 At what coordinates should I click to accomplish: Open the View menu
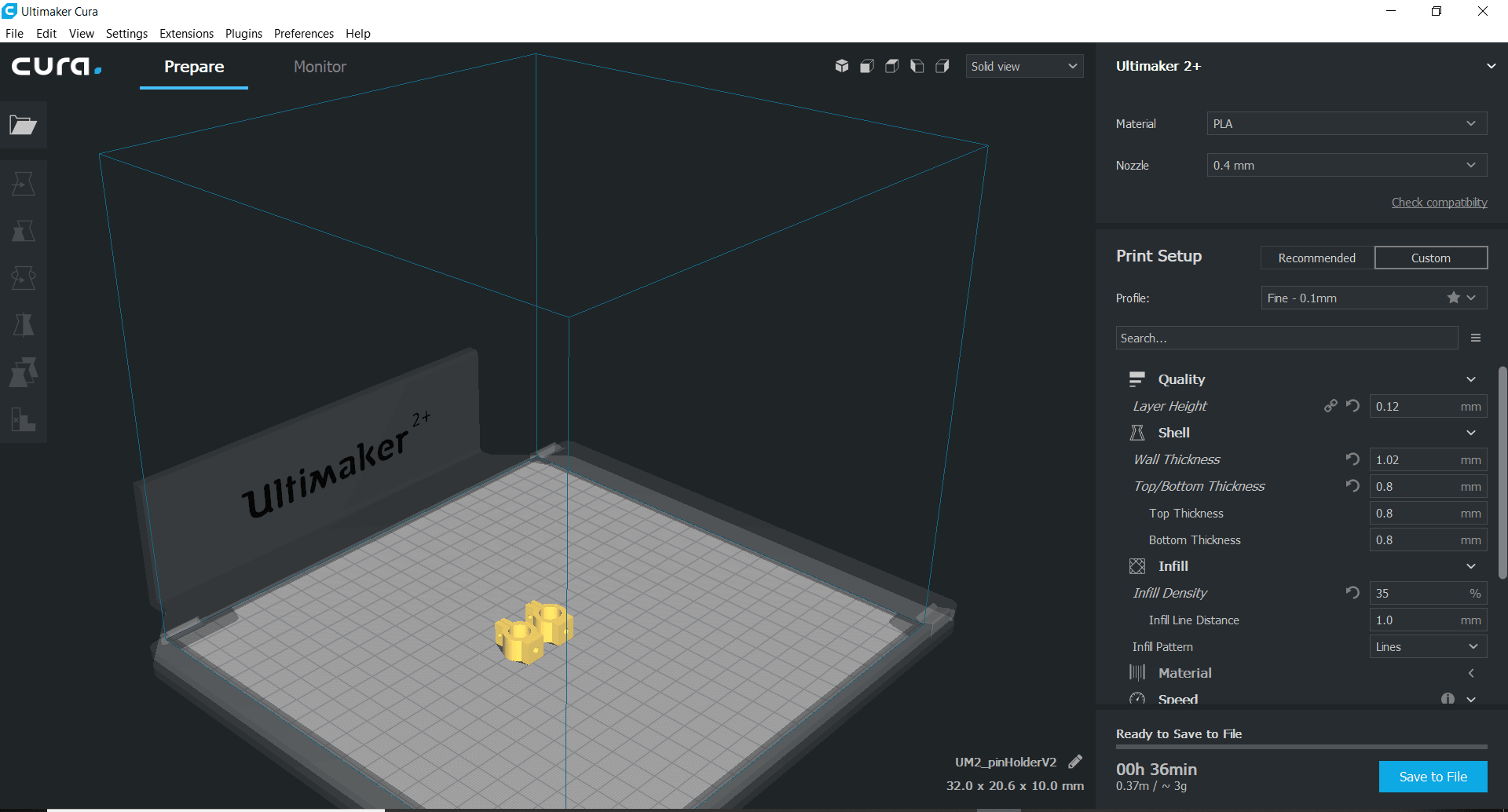(x=82, y=33)
